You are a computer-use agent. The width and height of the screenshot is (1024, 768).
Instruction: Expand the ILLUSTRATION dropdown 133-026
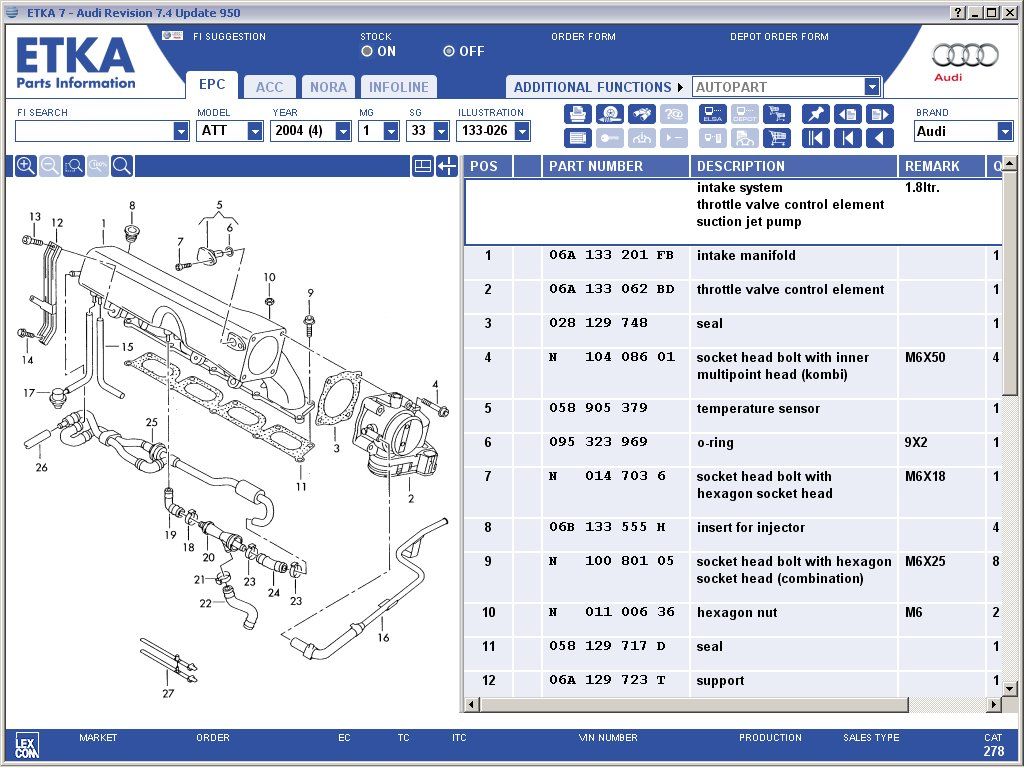click(x=522, y=131)
